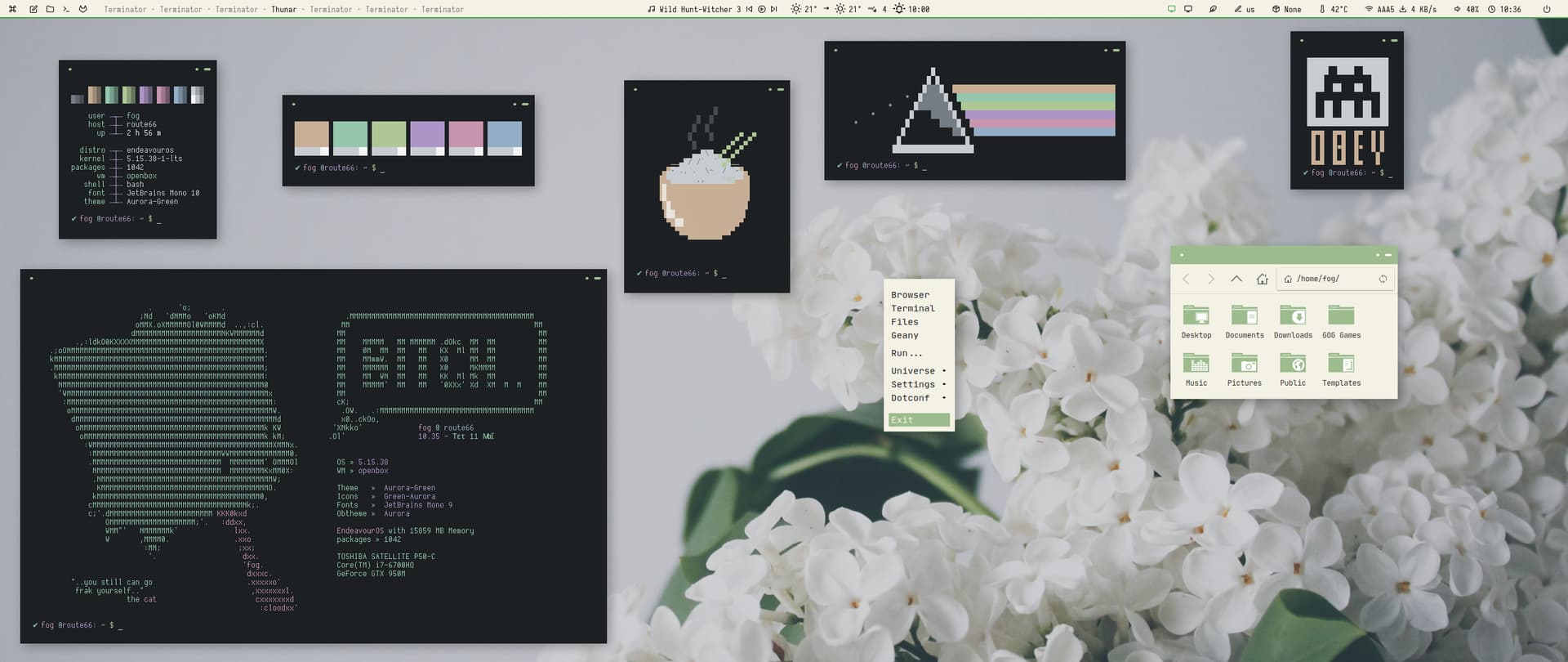
Task: Open the Music folder
Action: pos(1196,369)
